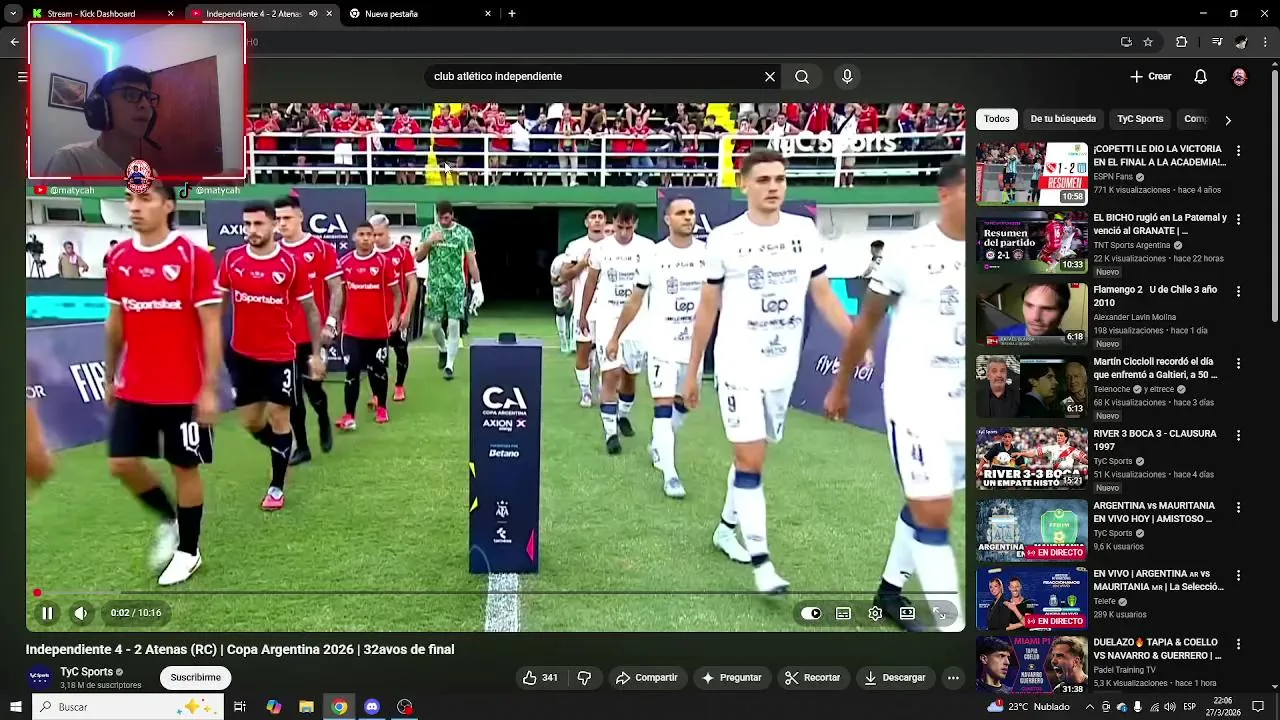Screen dimensions: 1280x720
Task: Show hidden system tray icons chevron
Action: (1090, 707)
